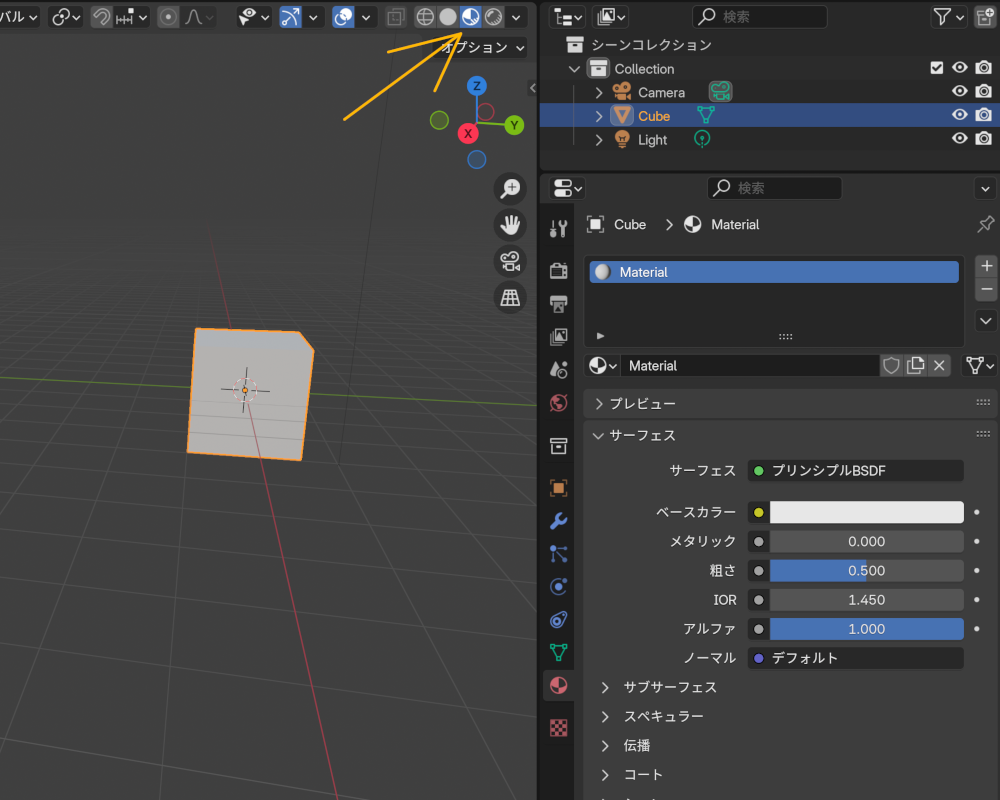The image size is (1000, 800).
Task: Toggle the Collection checkbox in the outliner
Action: [x=937, y=68]
